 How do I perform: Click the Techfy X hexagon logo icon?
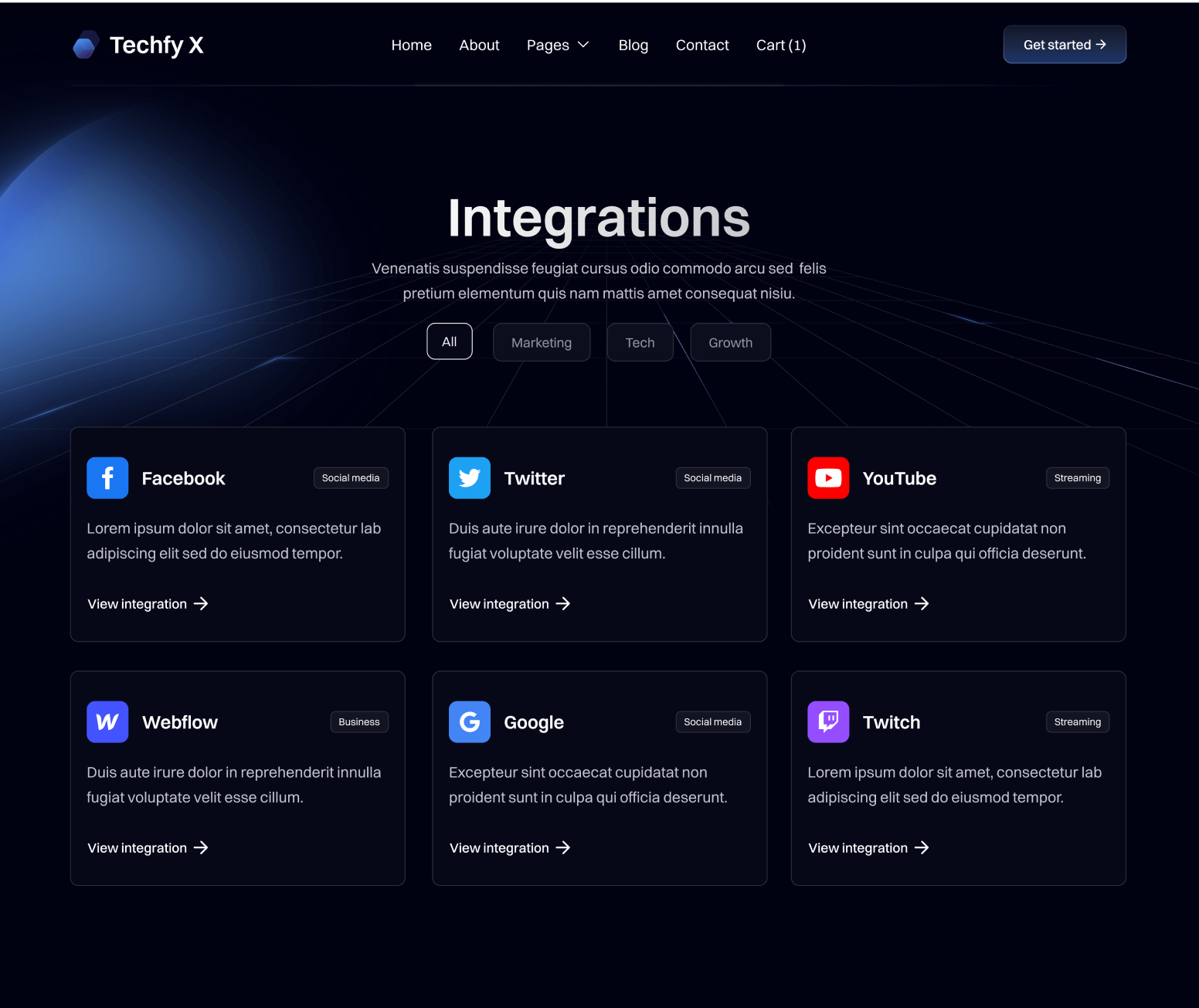coord(86,45)
